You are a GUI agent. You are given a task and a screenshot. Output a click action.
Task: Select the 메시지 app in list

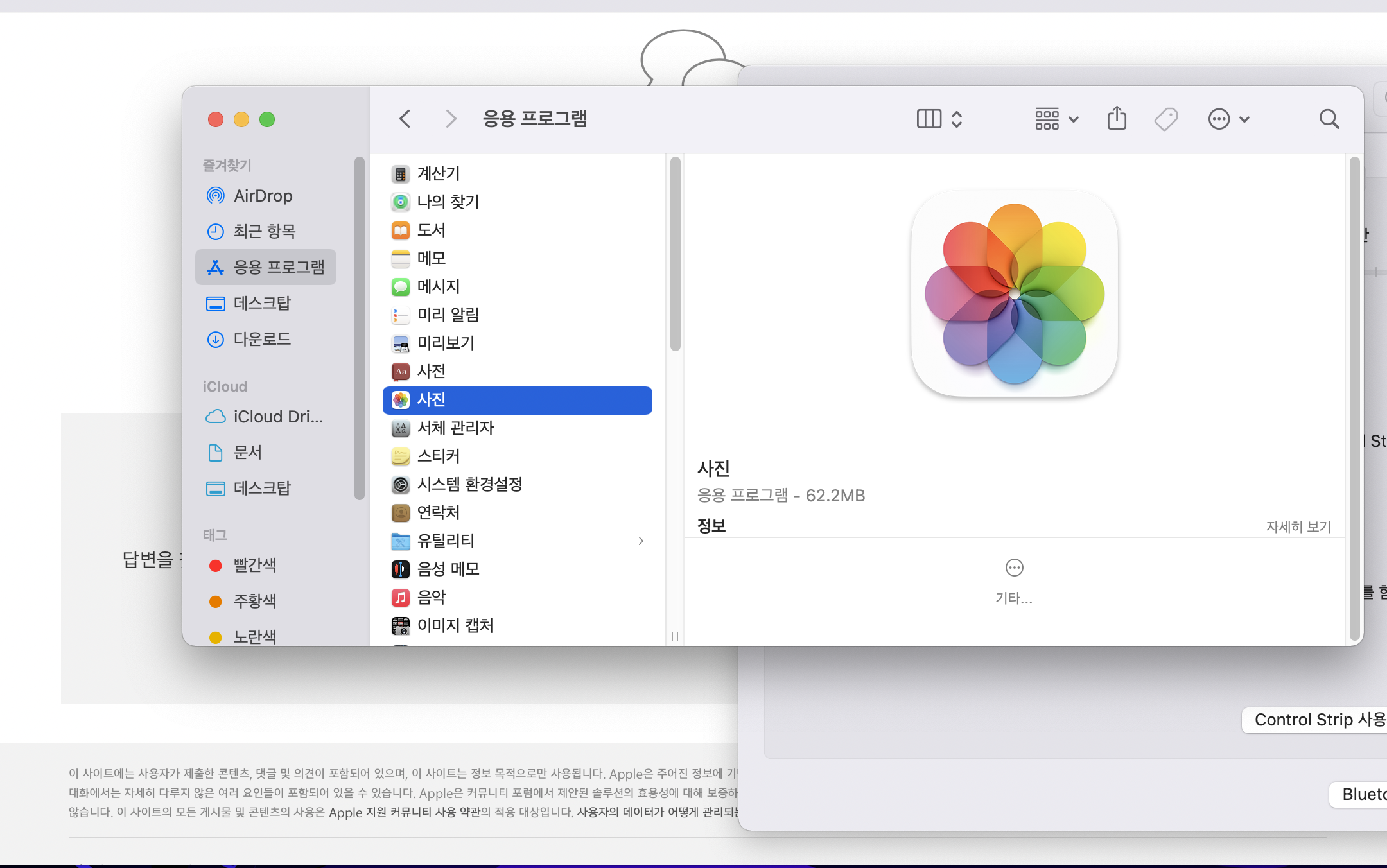coord(438,287)
